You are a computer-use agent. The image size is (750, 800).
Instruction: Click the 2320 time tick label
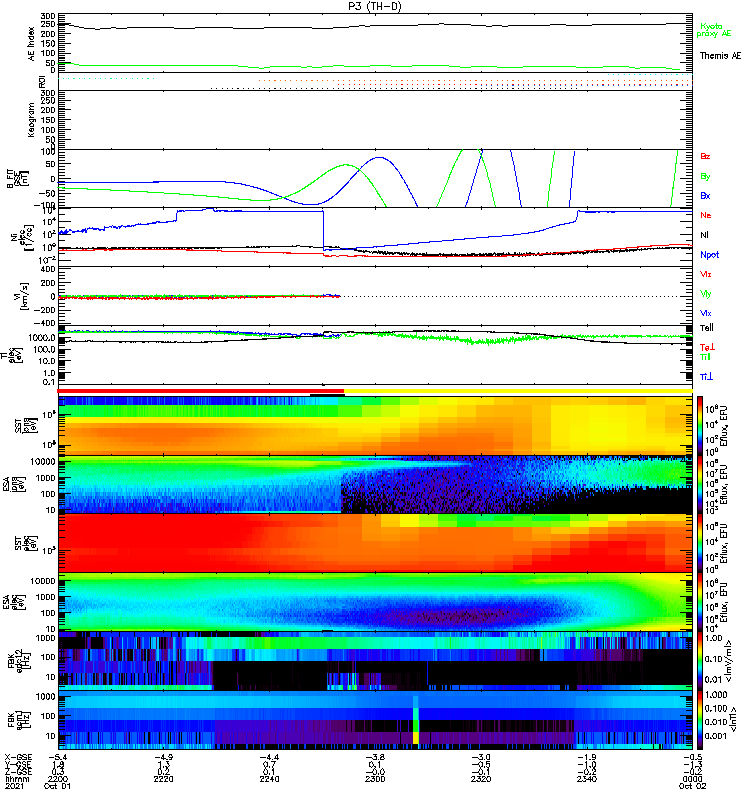(x=481, y=779)
